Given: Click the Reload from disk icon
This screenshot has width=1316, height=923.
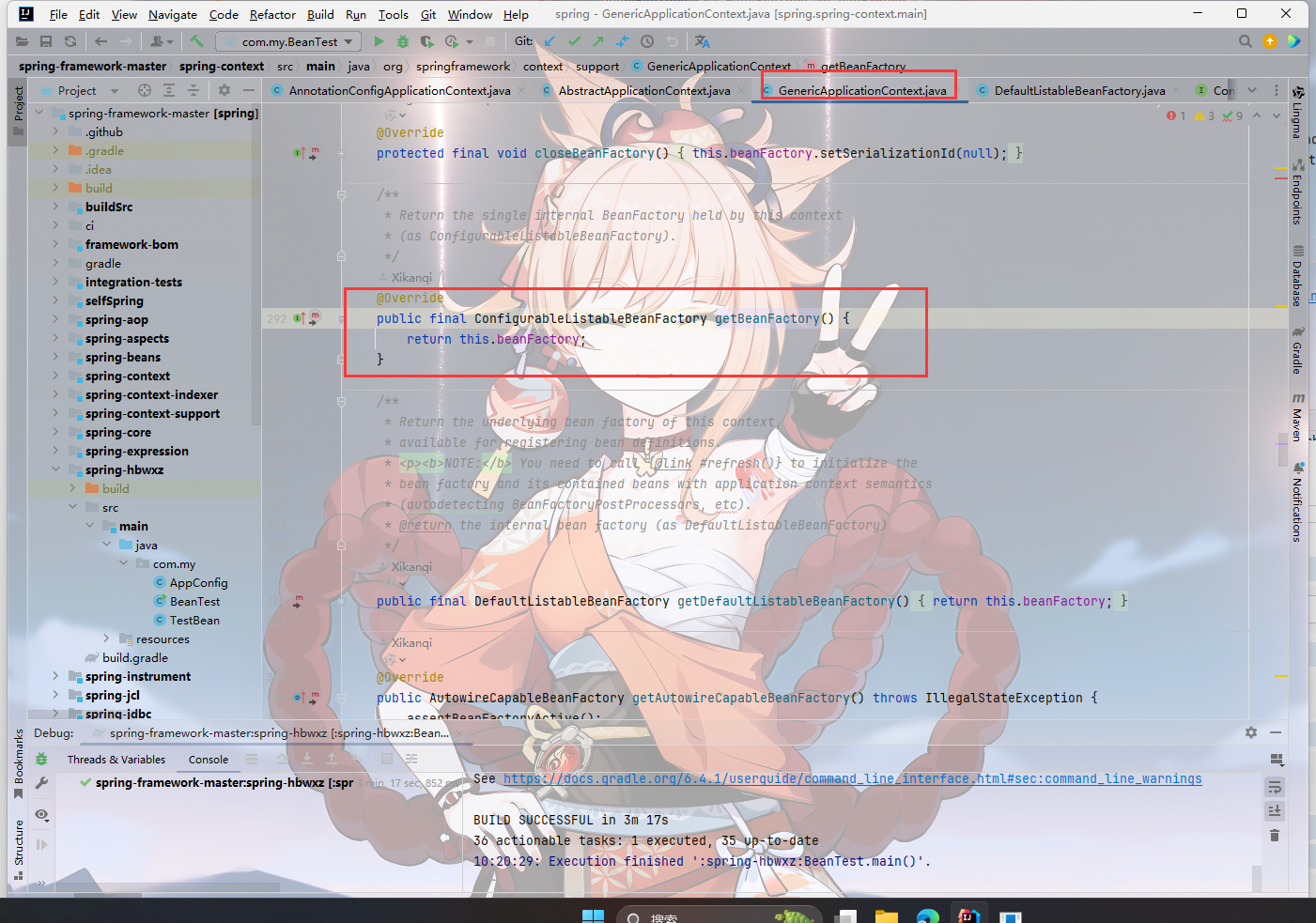Looking at the screenshot, I should (70, 41).
